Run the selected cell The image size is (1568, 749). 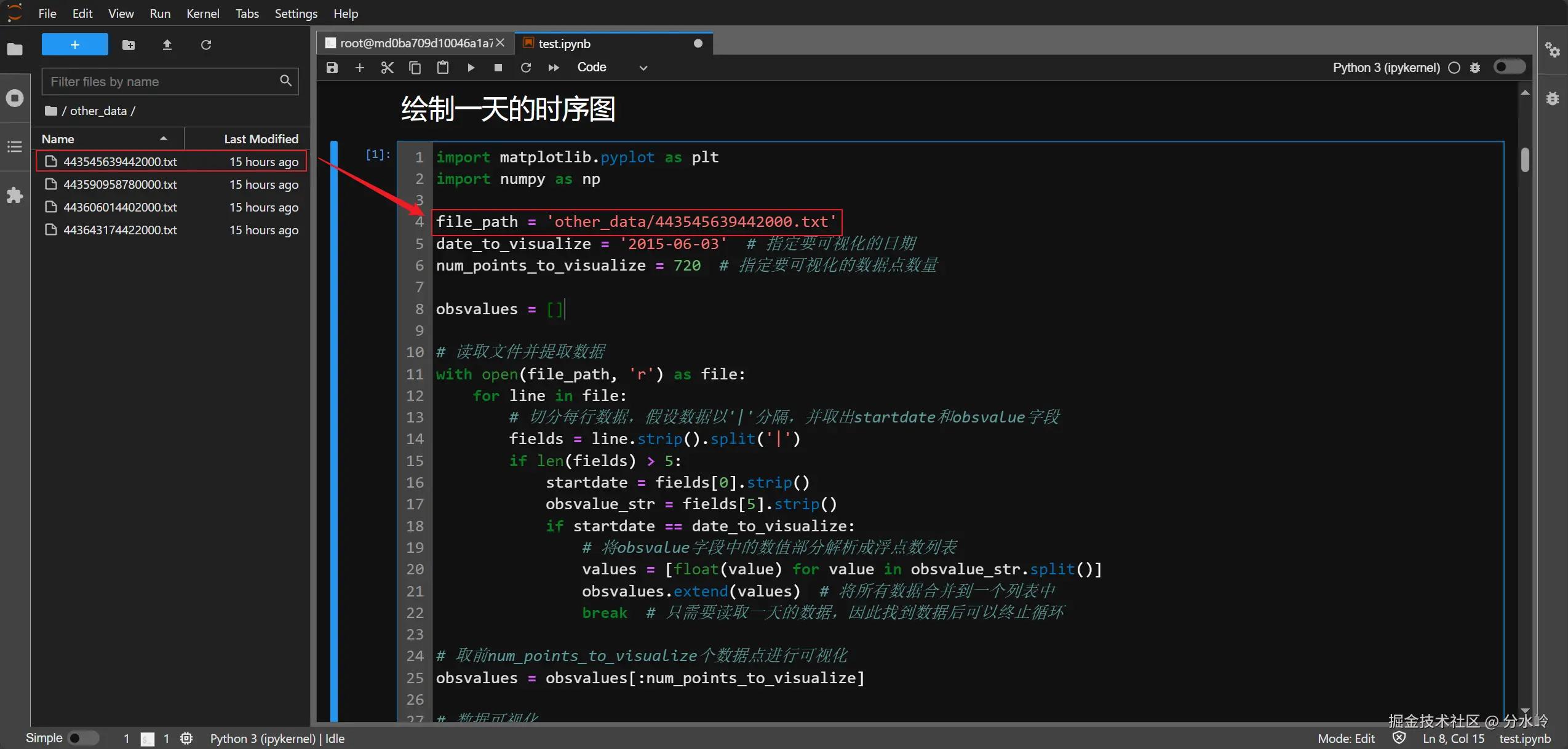coord(471,68)
